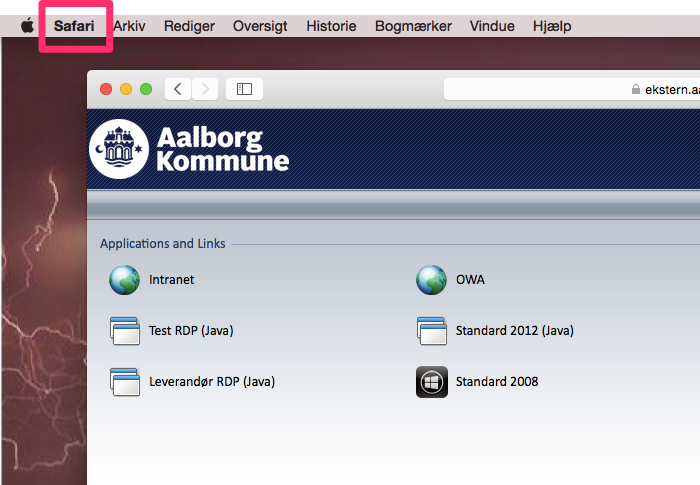Click the Standard 2012 (Java) window icon

pyautogui.click(x=431, y=331)
